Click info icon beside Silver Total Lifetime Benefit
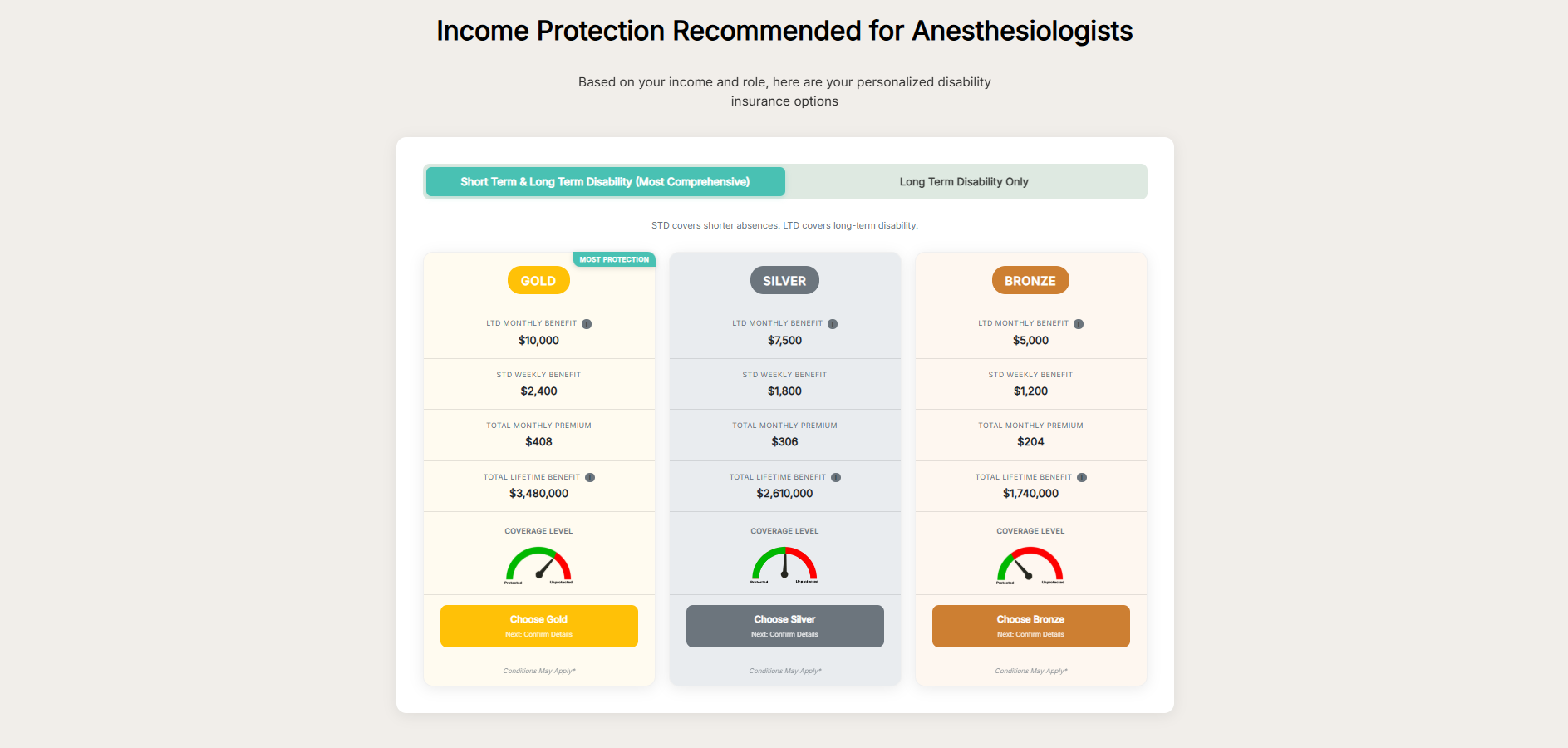The width and height of the screenshot is (1568, 748). (836, 478)
